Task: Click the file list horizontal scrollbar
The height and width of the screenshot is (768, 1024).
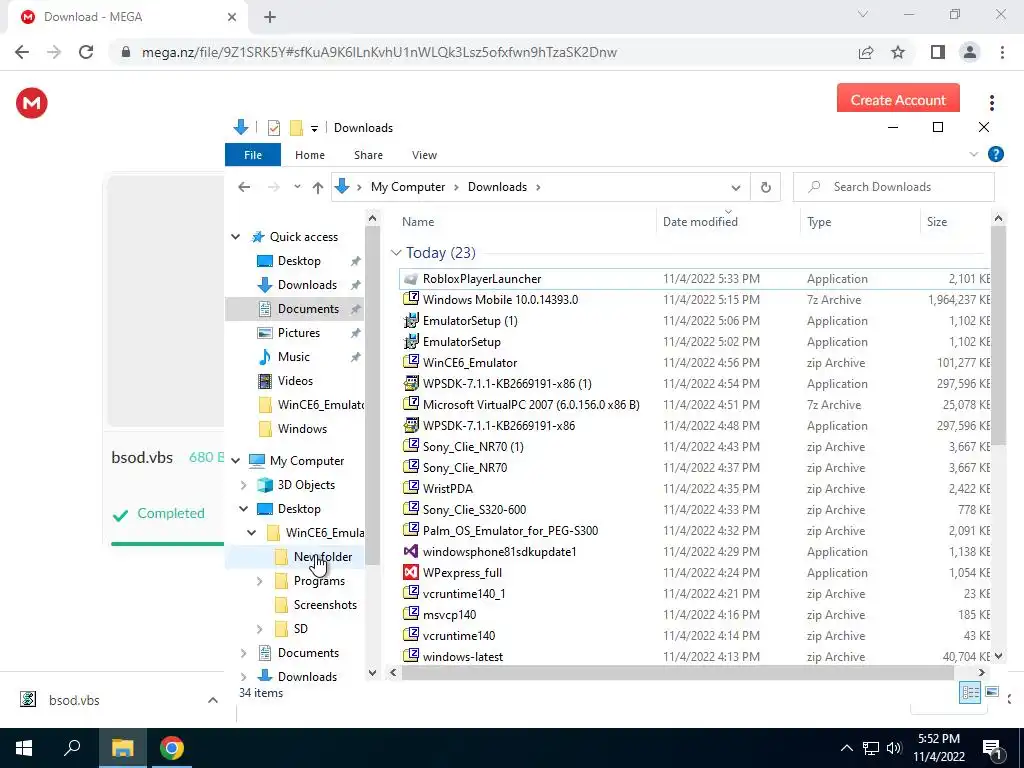Action: pyautogui.click(x=678, y=672)
